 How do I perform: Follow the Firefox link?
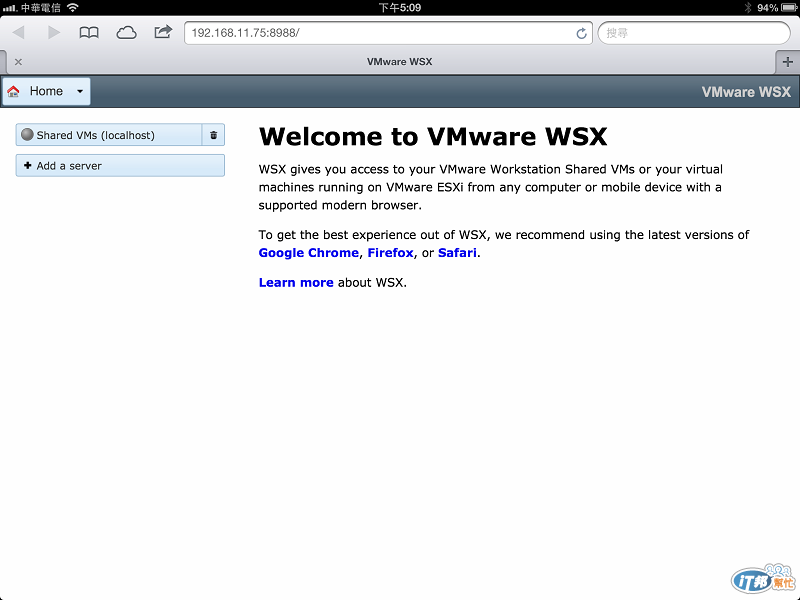point(390,253)
